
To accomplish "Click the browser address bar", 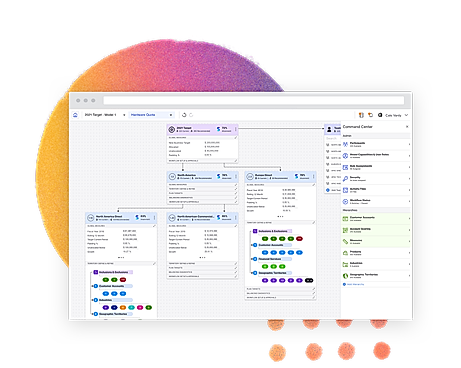I will (x=254, y=100).
